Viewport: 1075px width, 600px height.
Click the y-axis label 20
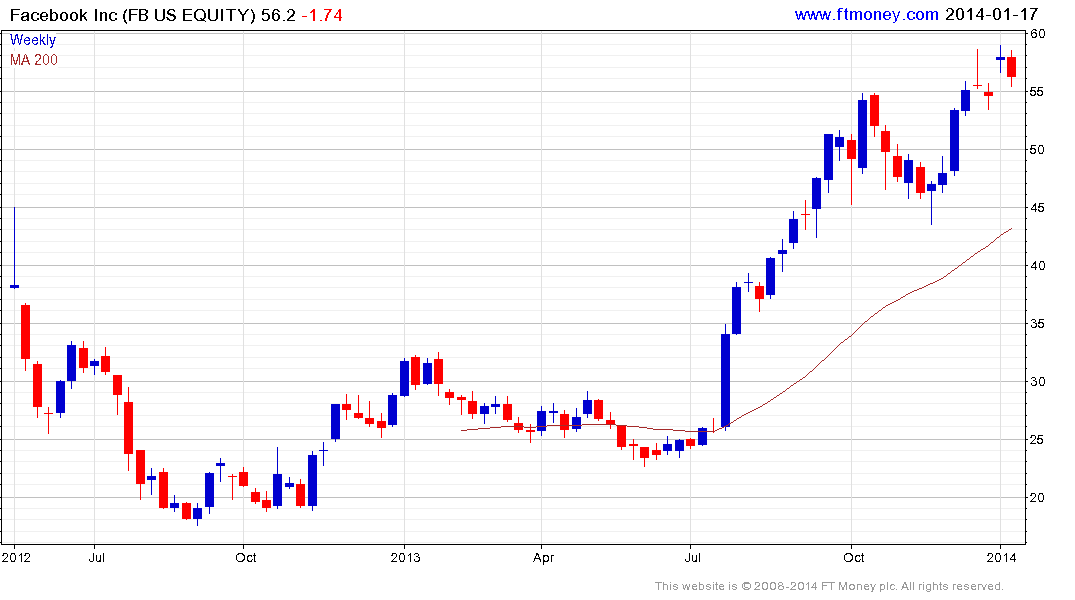[1038, 498]
